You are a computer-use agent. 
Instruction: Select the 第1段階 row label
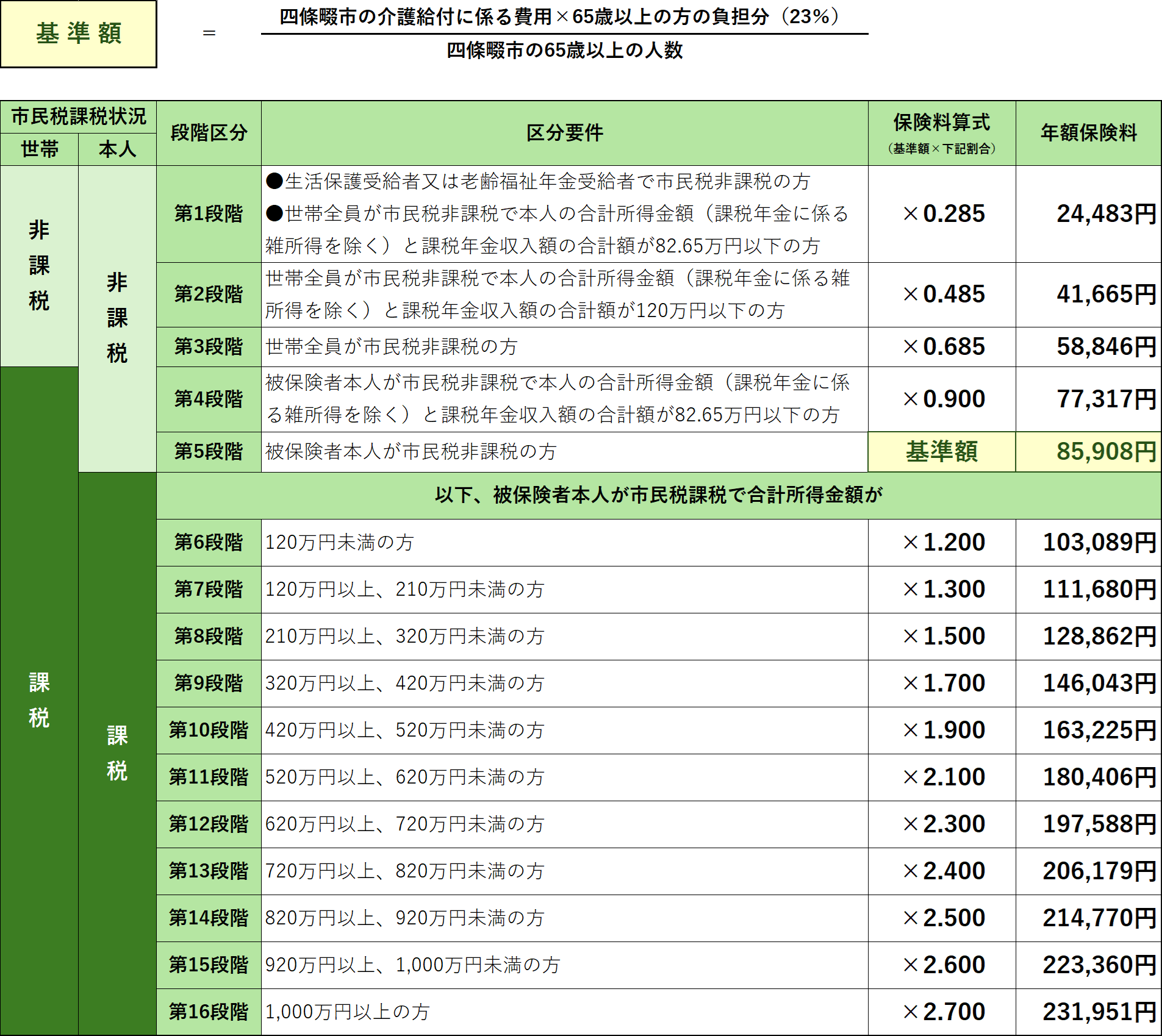pyautogui.click(x=209, y=214)
